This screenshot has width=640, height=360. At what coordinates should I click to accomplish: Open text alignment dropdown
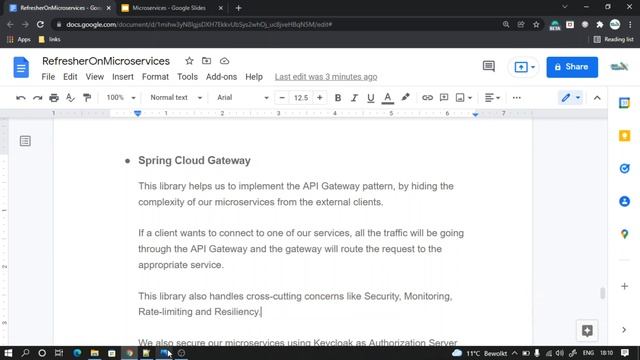492,98
